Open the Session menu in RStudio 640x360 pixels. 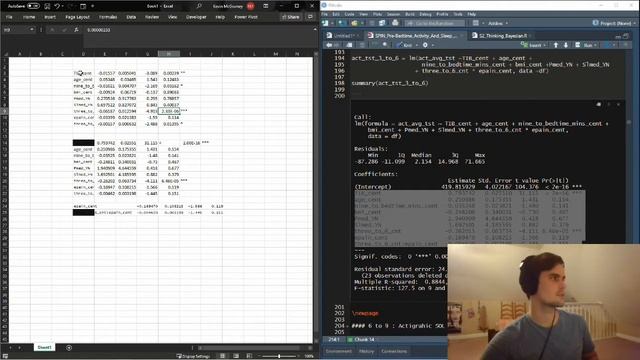[x=393, y=14]
